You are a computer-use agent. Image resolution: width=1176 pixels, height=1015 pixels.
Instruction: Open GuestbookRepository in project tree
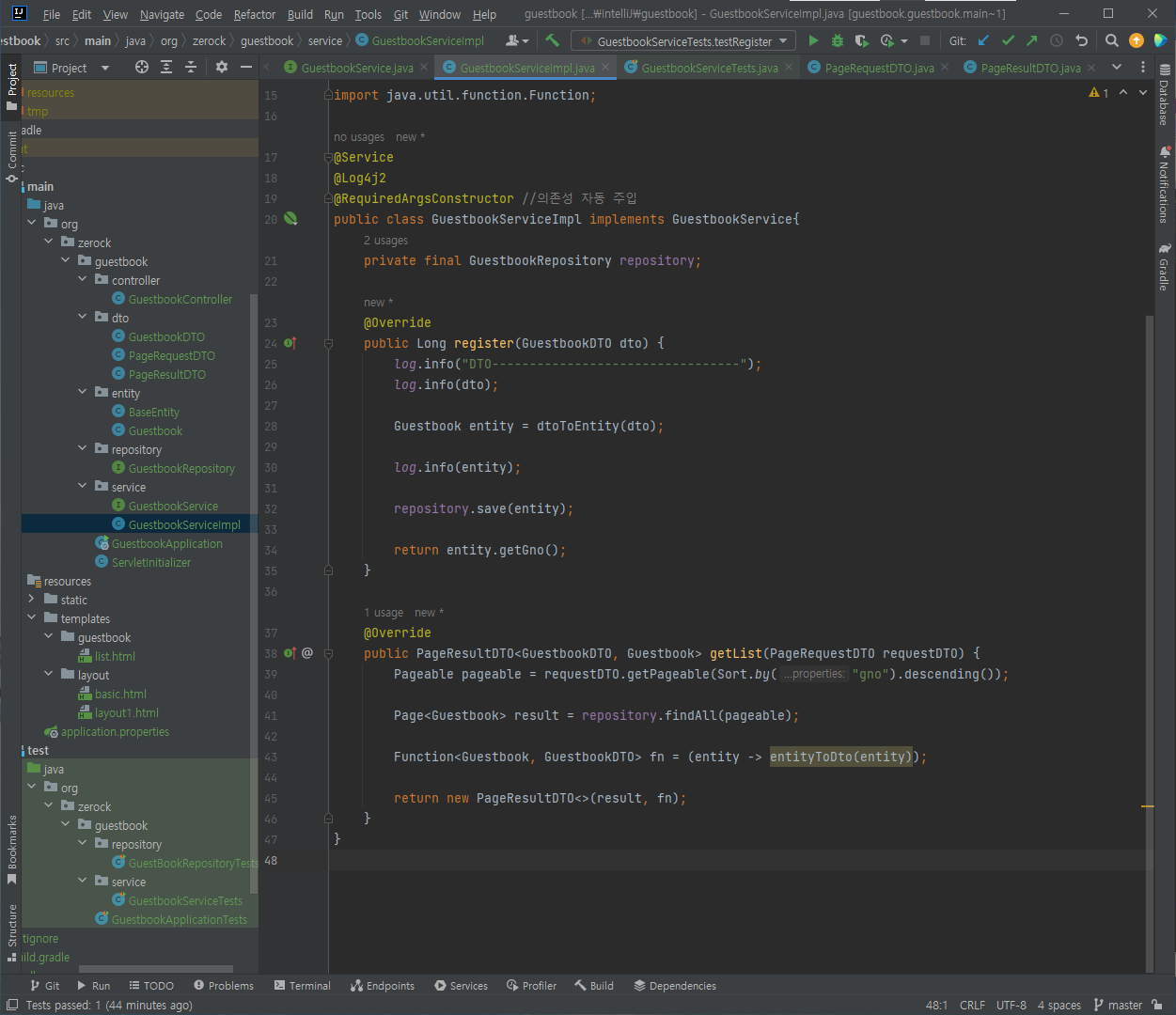(x=181, y=468)
